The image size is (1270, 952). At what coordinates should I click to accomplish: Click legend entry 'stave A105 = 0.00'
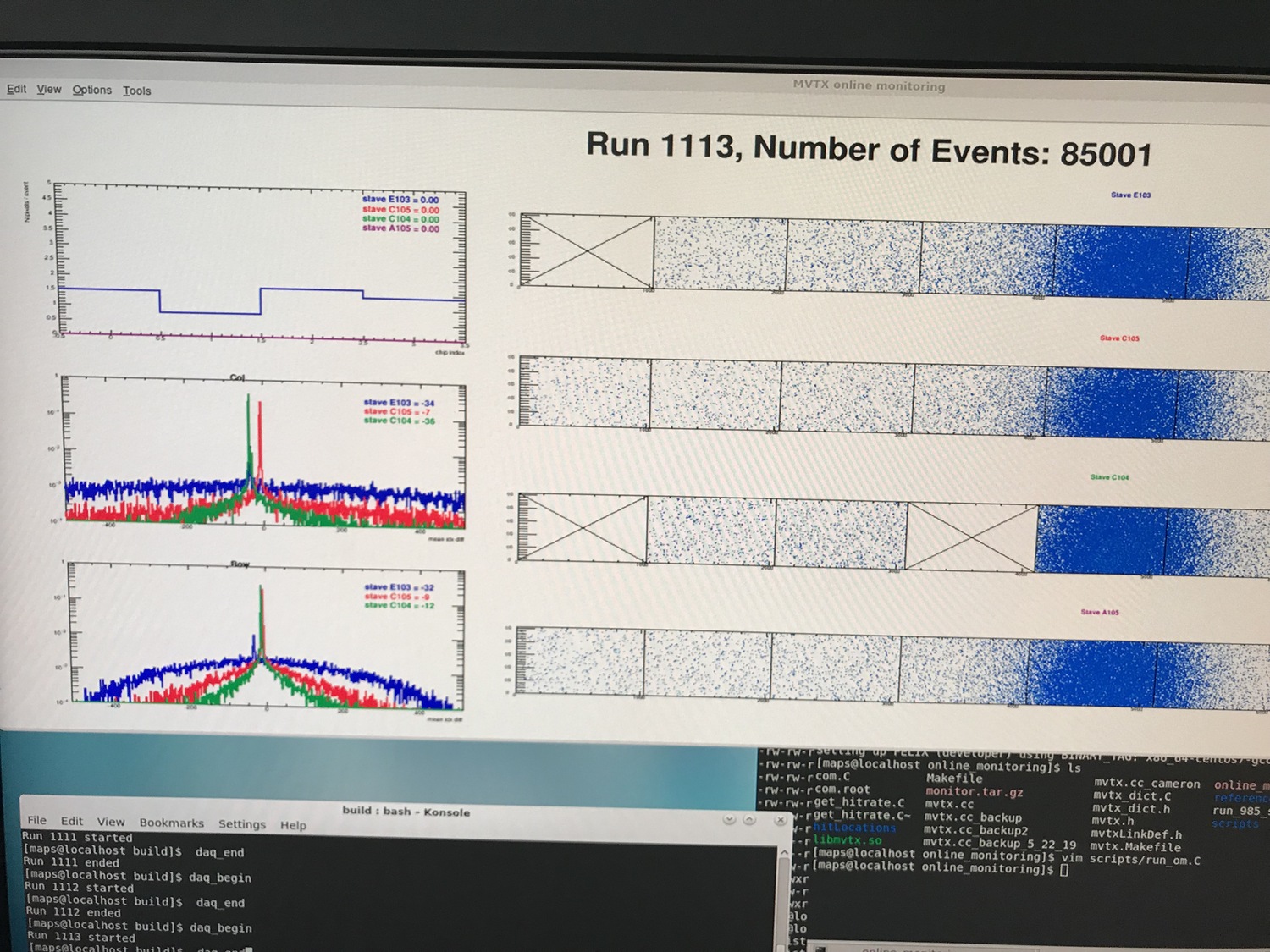[400, 228]
